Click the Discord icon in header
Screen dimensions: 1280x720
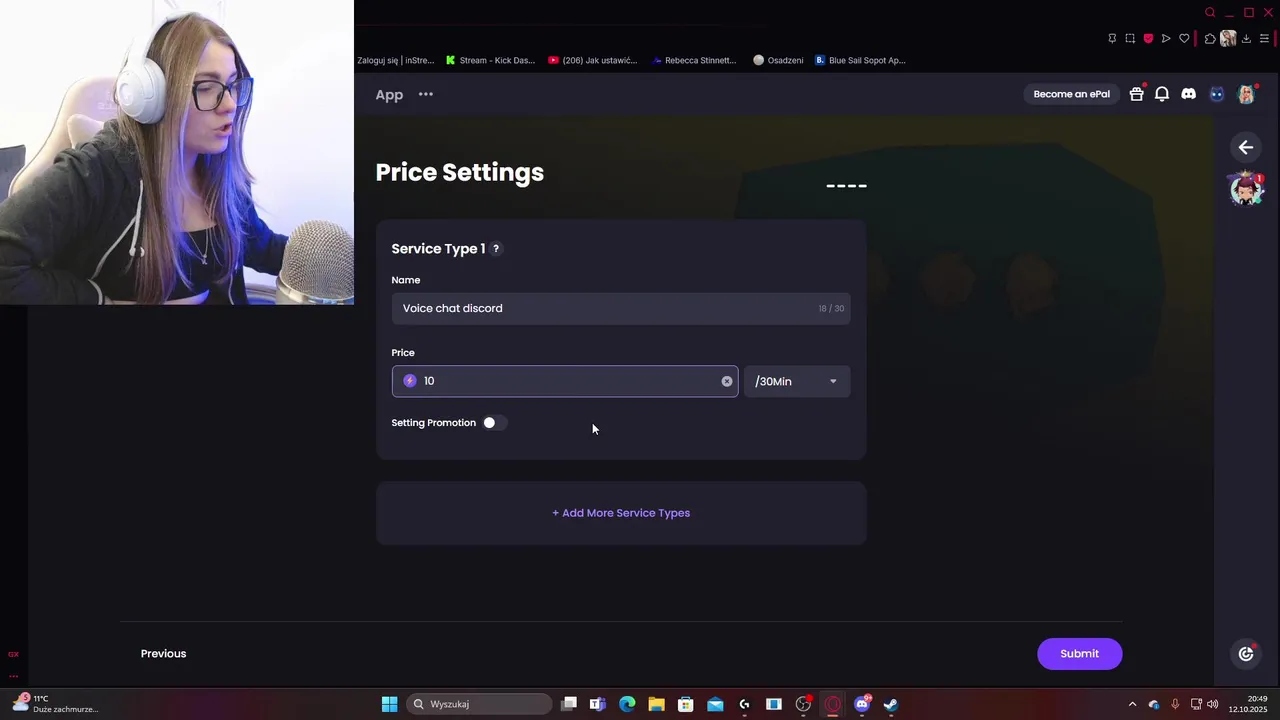(x=1188, y=94)
